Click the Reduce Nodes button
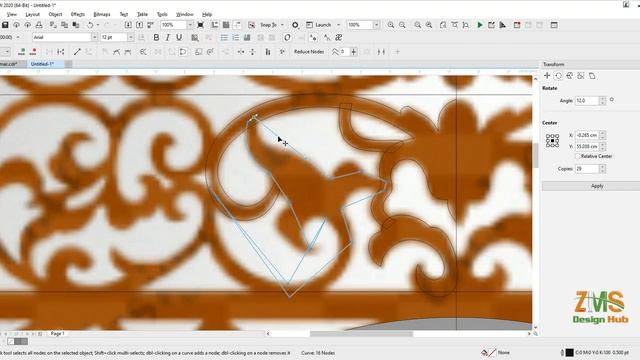The height and width of the screenshot is (360, 640). point(309,52)
